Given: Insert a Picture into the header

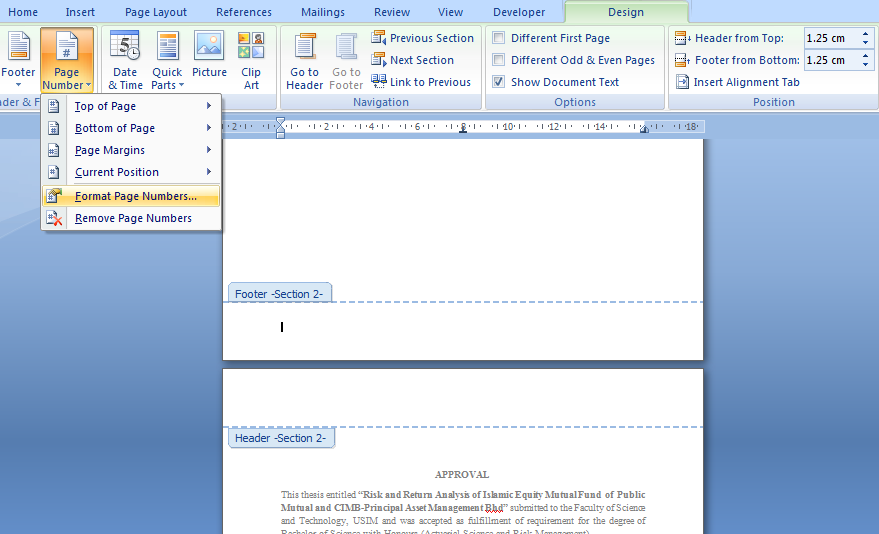Looking at the screenshot, I should (x=209, y=54).
